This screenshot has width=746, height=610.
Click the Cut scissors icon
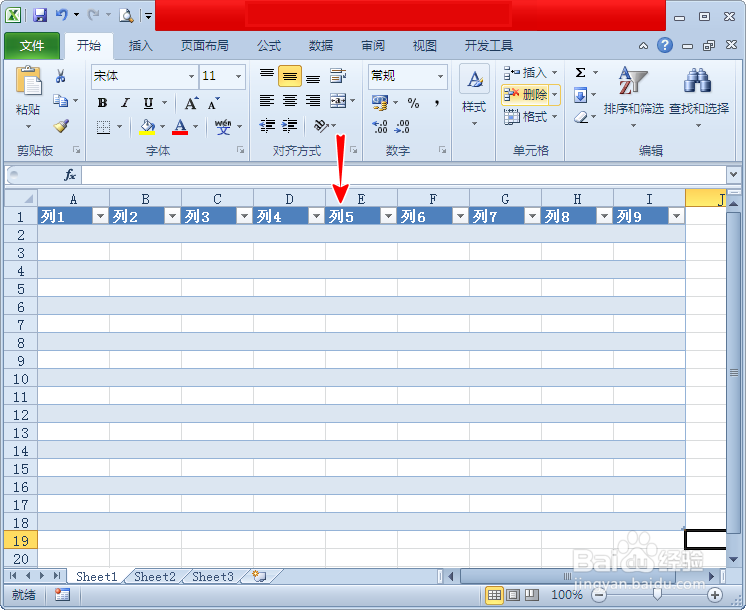point(60,76)
